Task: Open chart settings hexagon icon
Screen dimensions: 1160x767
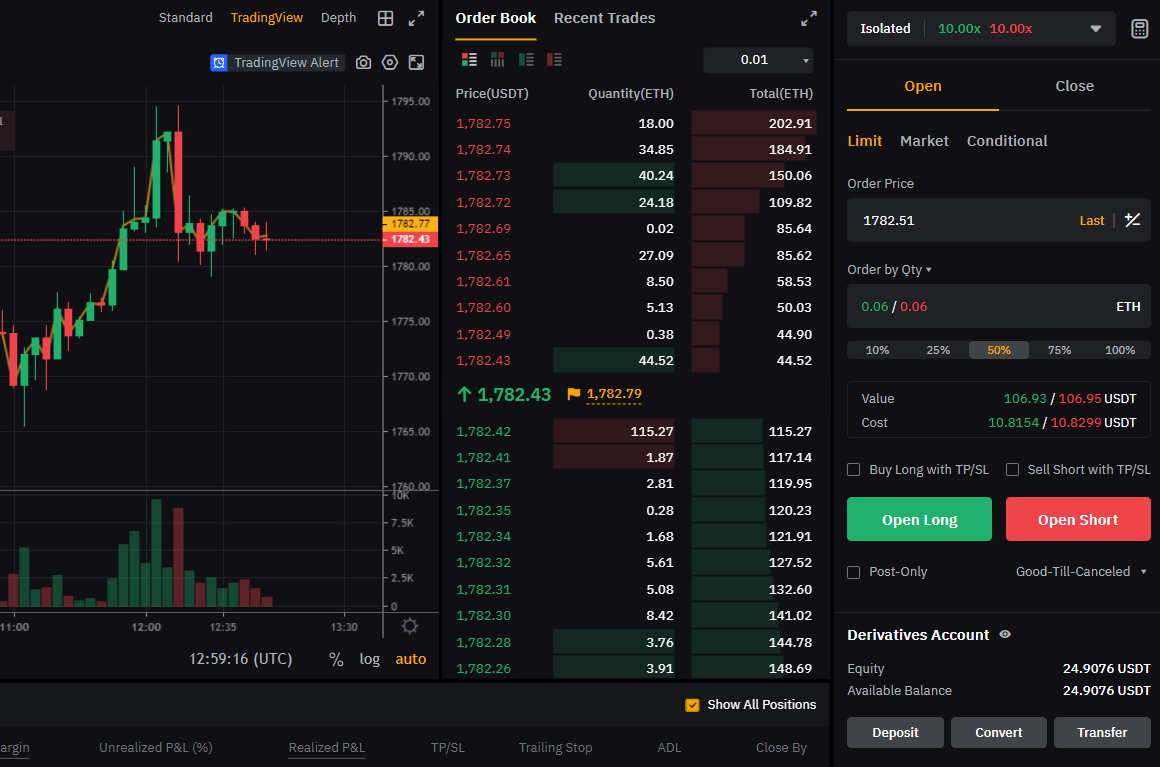Action: [390, 63]
